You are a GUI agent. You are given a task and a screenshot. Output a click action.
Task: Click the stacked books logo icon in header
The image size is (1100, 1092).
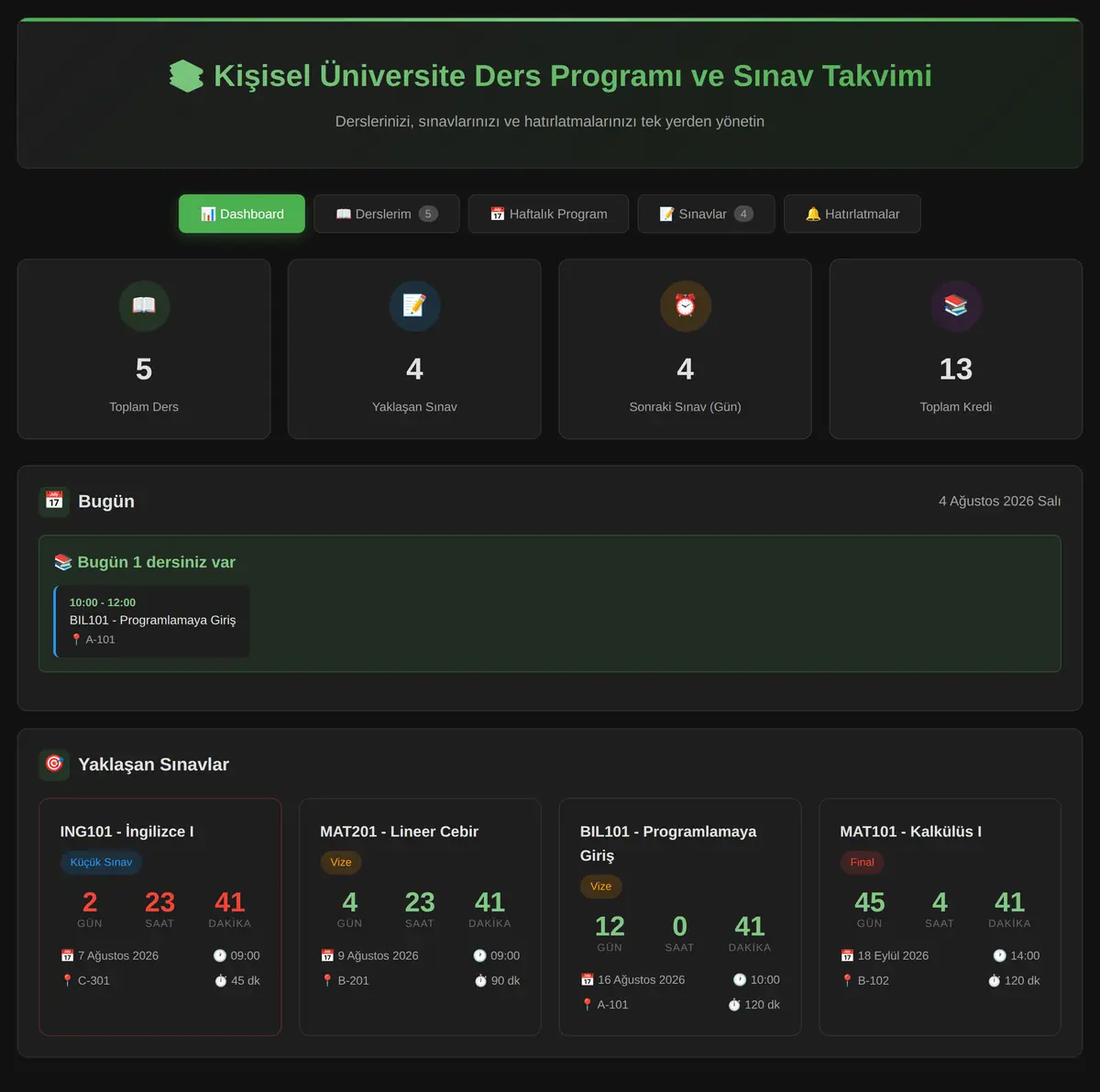tap(186, 76)
